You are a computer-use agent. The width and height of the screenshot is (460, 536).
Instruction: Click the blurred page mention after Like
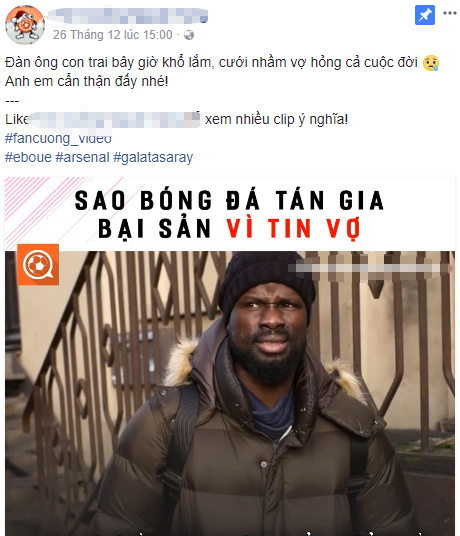[114, 119]
